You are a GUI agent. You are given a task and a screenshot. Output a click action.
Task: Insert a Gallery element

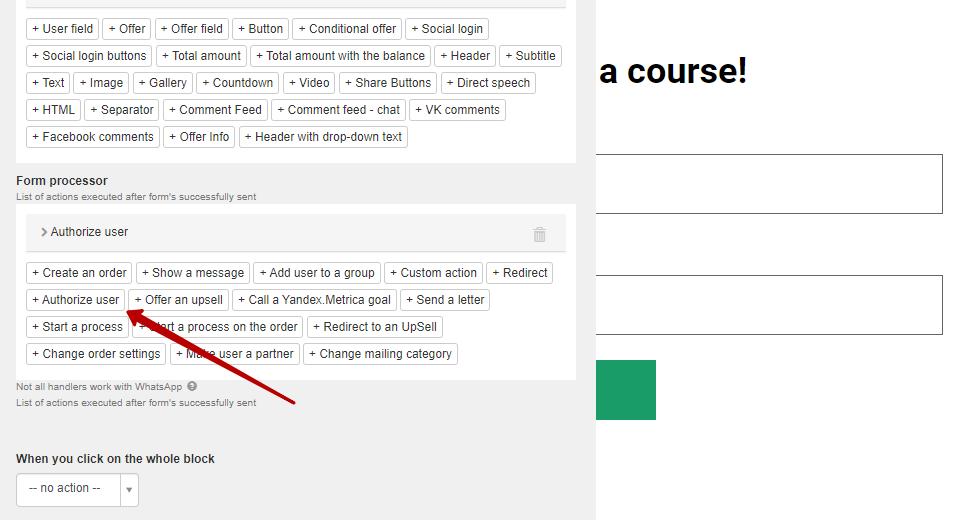click(x=162, y=82)
